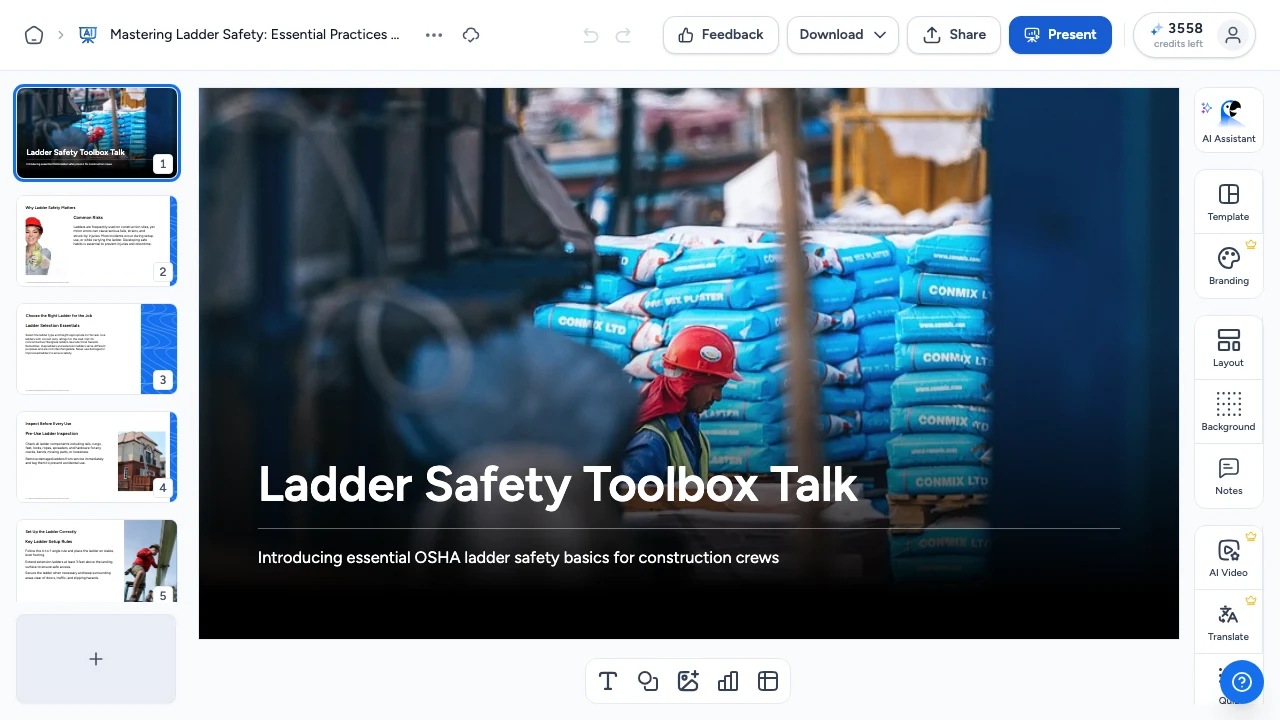Expand the Download dropdown
Viewport: 1280px width, 720px height.
point(843,35)
